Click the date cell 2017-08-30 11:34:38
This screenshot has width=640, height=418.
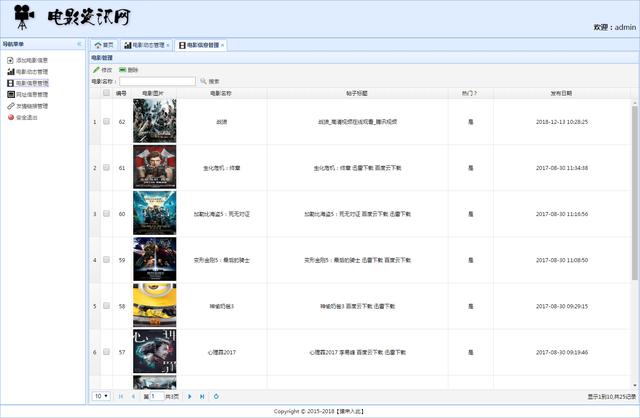[562, 168]
